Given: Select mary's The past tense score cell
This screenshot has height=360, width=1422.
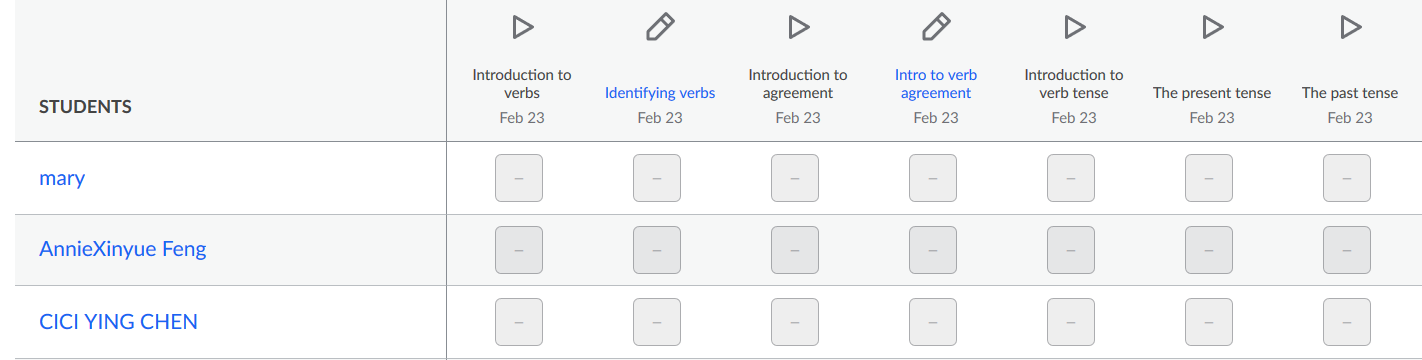Looking at the screenshot, I should point(1347,178).
